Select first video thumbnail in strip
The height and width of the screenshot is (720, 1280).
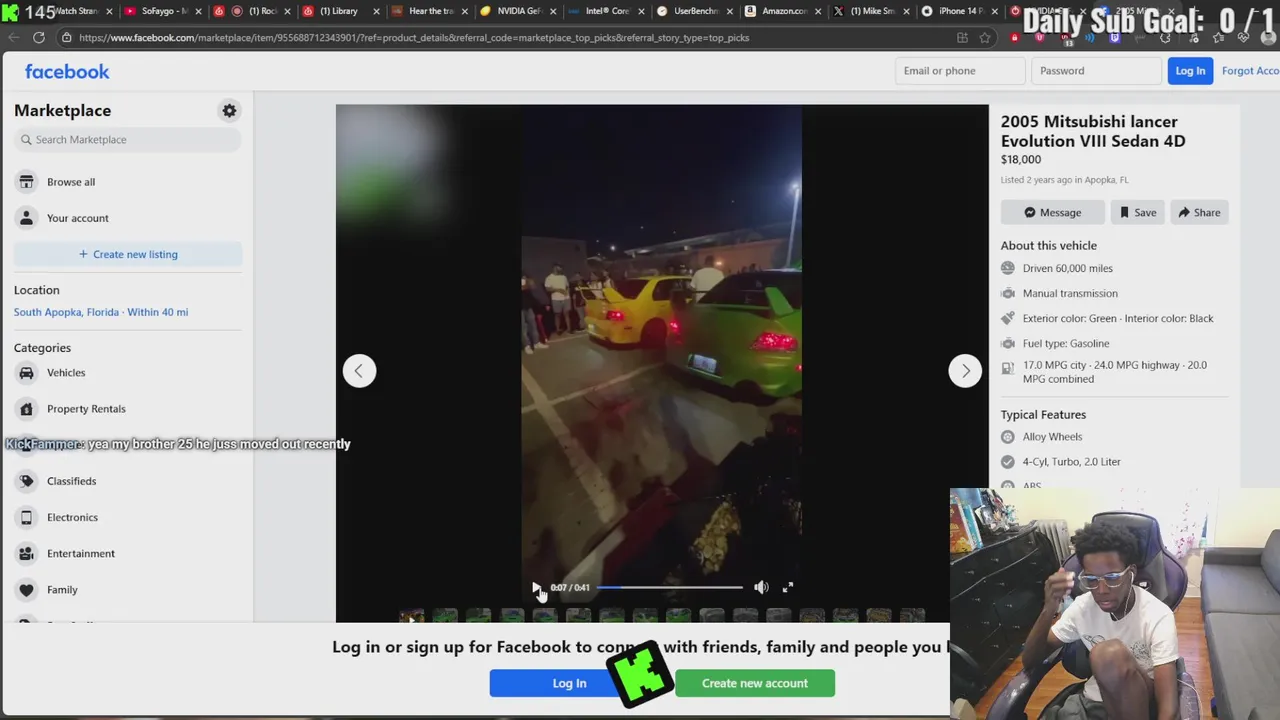pyautogui.click(x=412, y=616)
